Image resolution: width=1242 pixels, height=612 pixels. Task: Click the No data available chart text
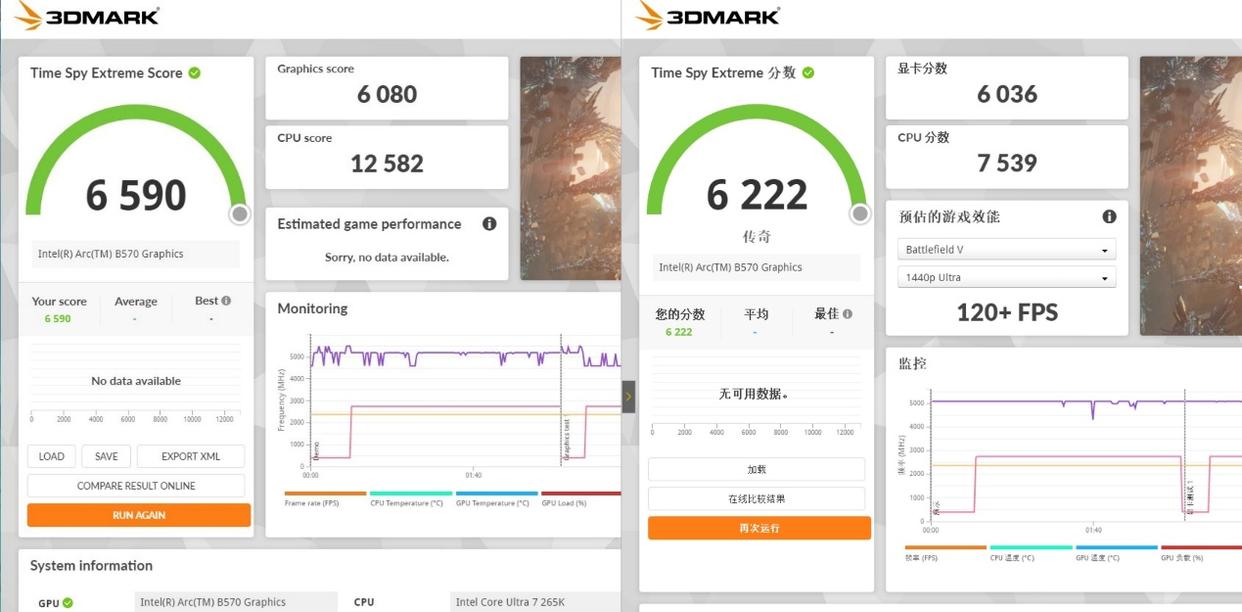point(136,381)
